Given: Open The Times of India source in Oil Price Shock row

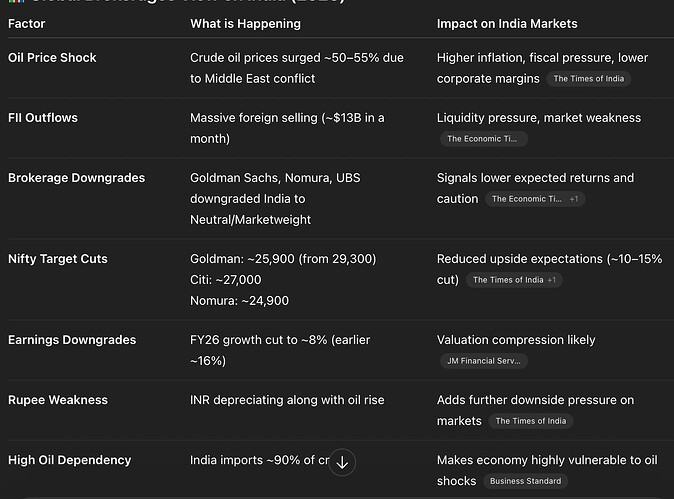Looking at the screenshot, I should click(x=588, y=79).
